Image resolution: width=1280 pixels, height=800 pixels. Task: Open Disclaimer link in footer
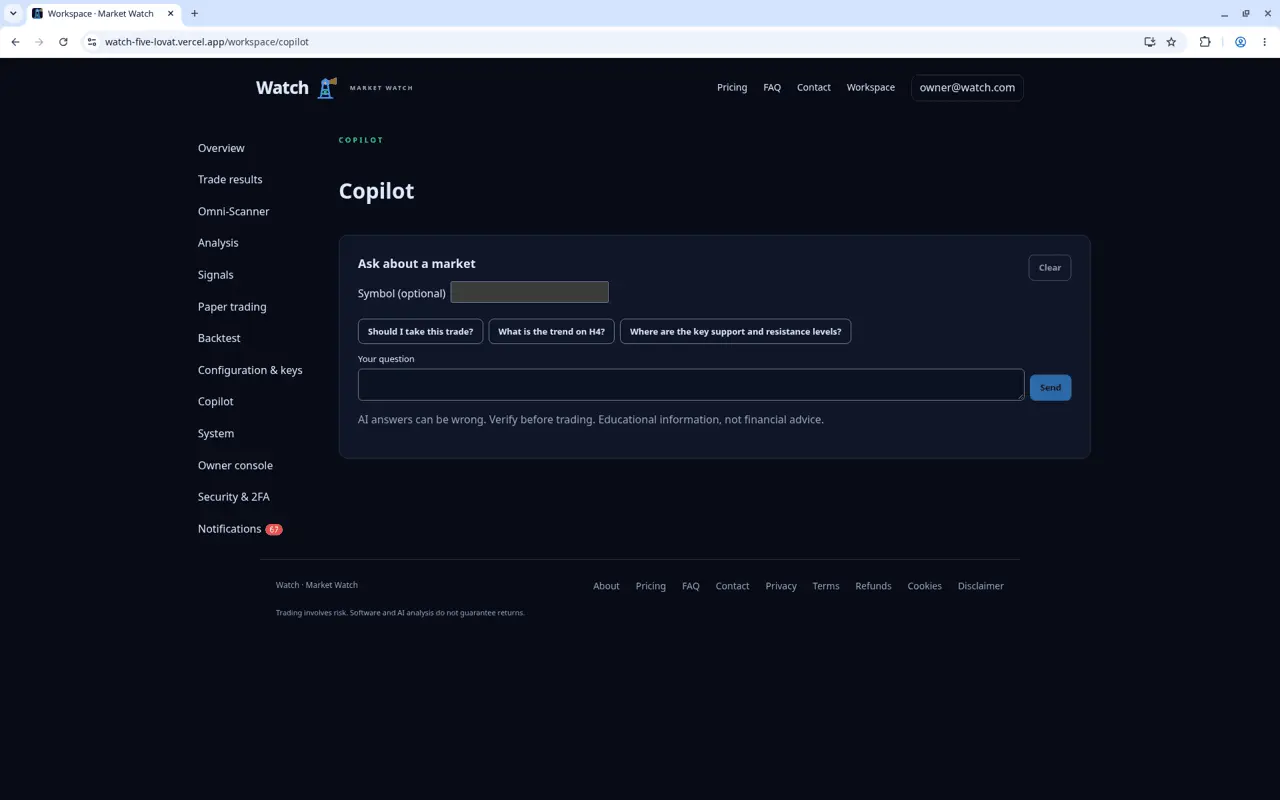click(981, 586)
